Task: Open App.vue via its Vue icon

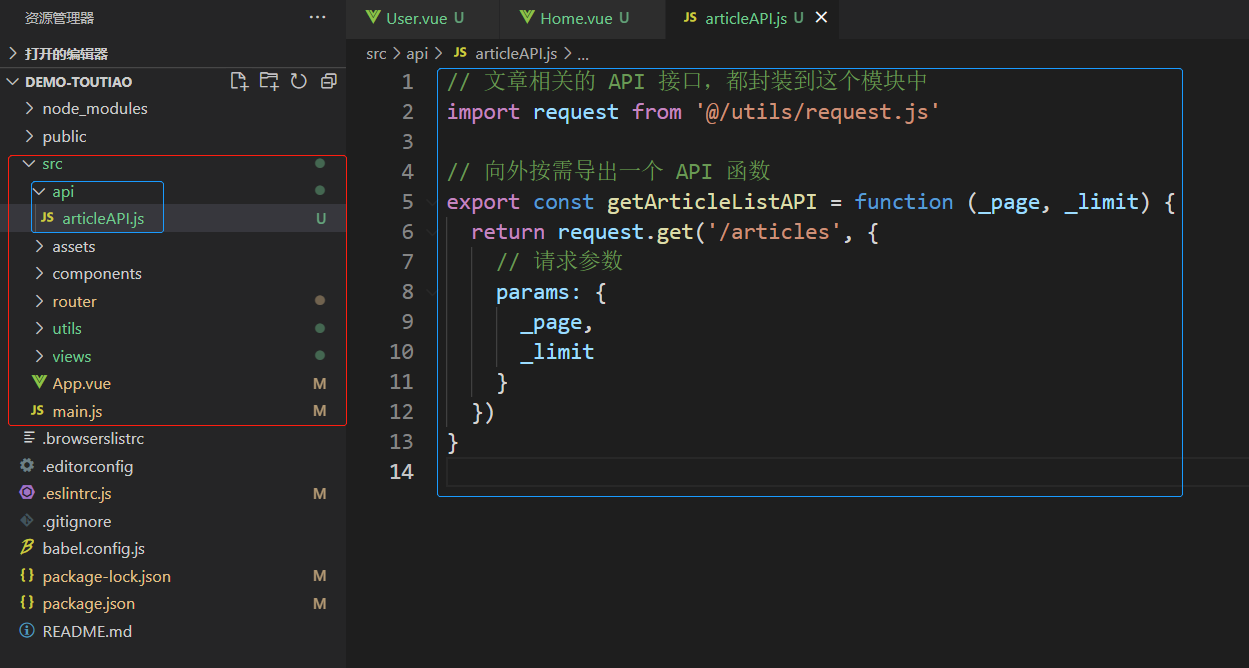Action: coord(39,383)
